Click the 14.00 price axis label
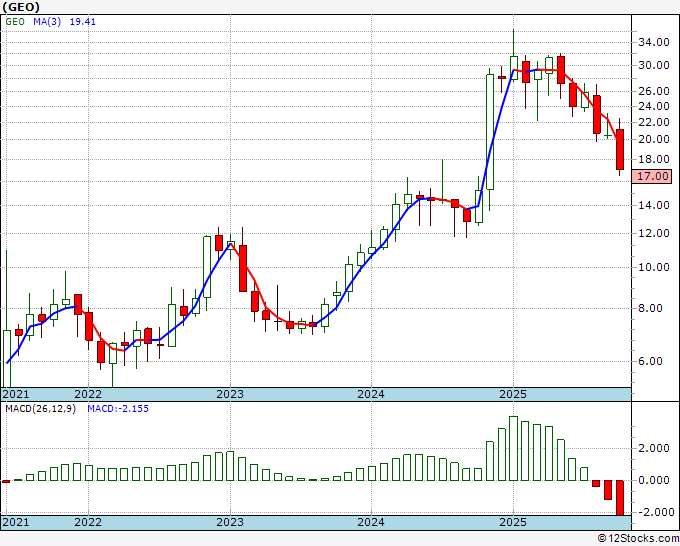680x546 pixels. [x=653, y=206]
